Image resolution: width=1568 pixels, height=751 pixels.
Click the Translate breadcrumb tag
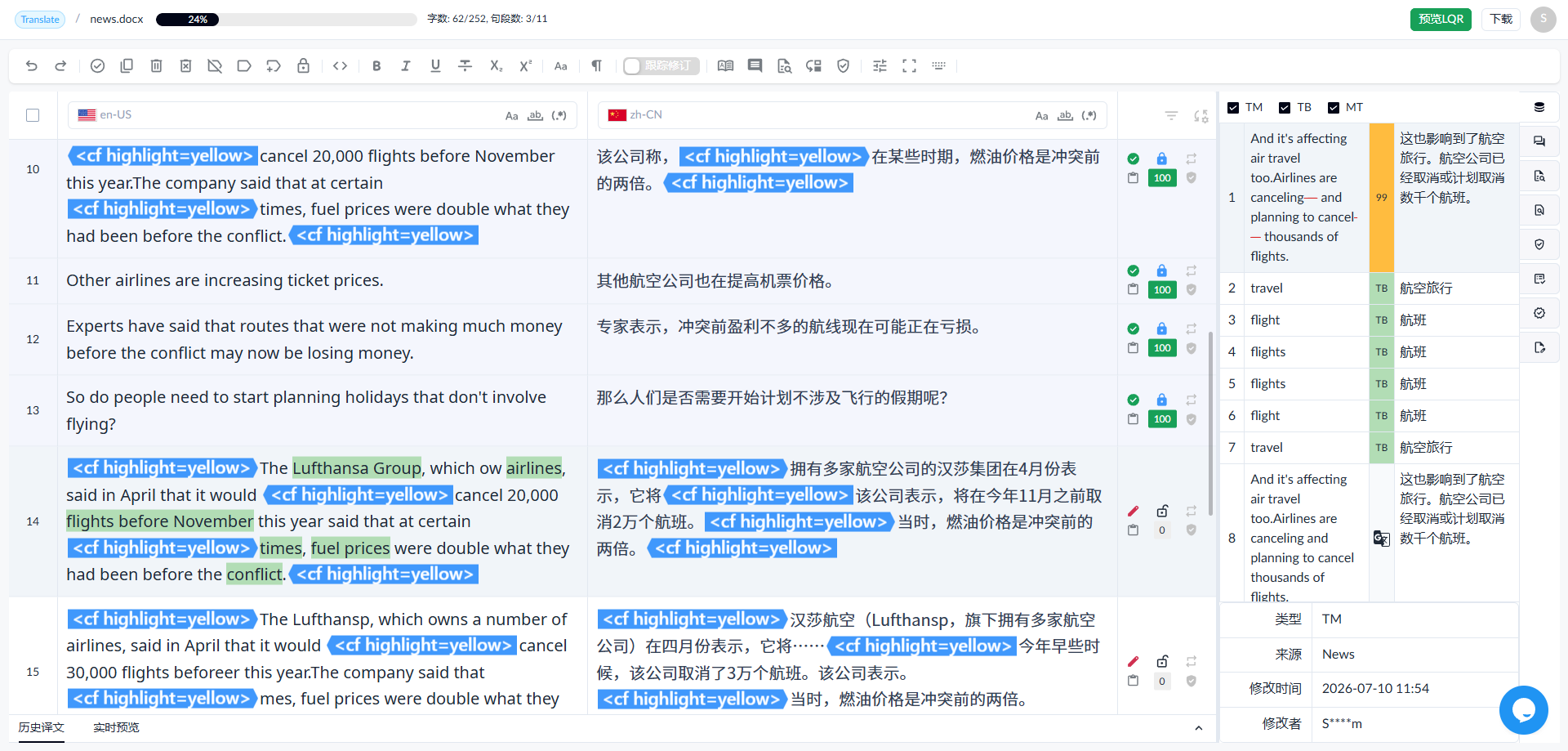(40, 19)
